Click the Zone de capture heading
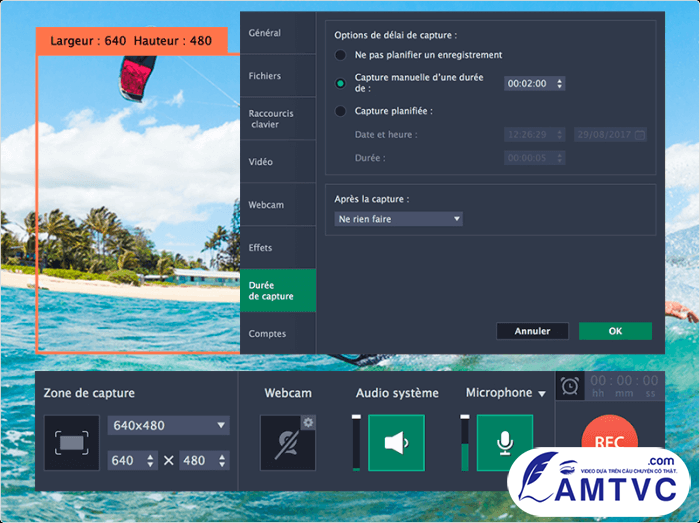Screen dimensions: 700x523 coord(89,393)
